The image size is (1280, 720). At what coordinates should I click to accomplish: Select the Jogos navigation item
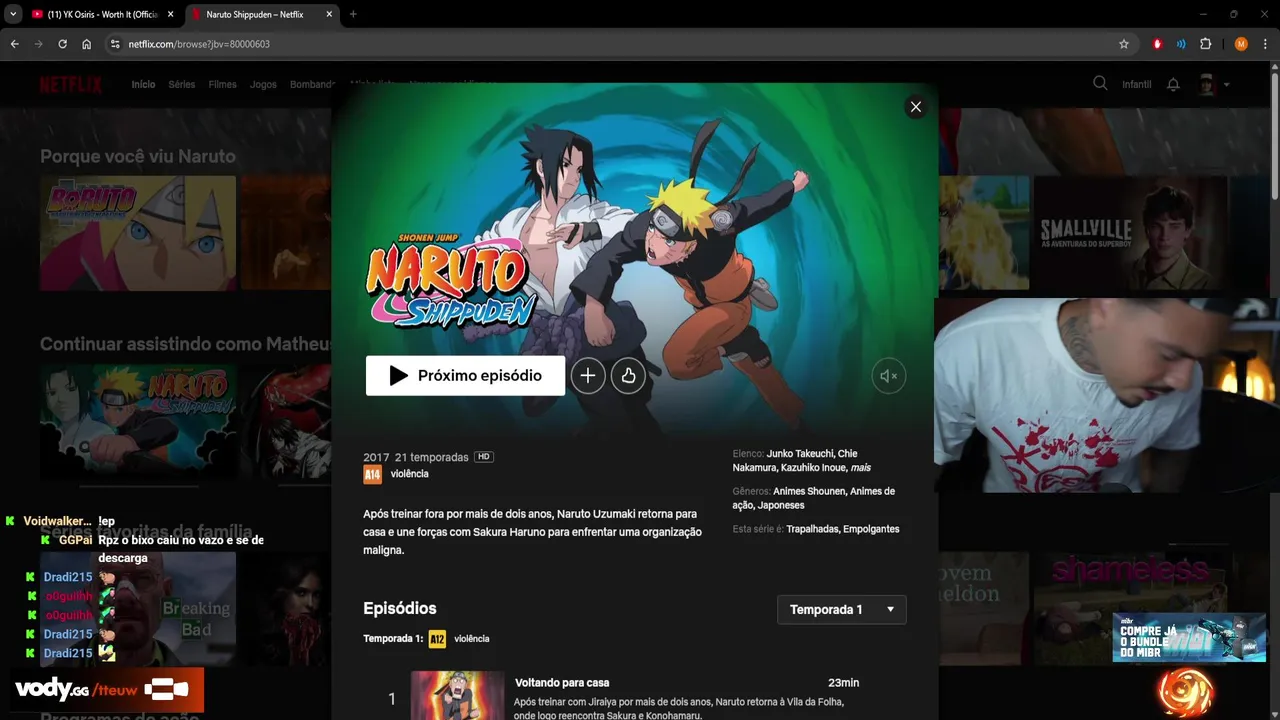263,84
